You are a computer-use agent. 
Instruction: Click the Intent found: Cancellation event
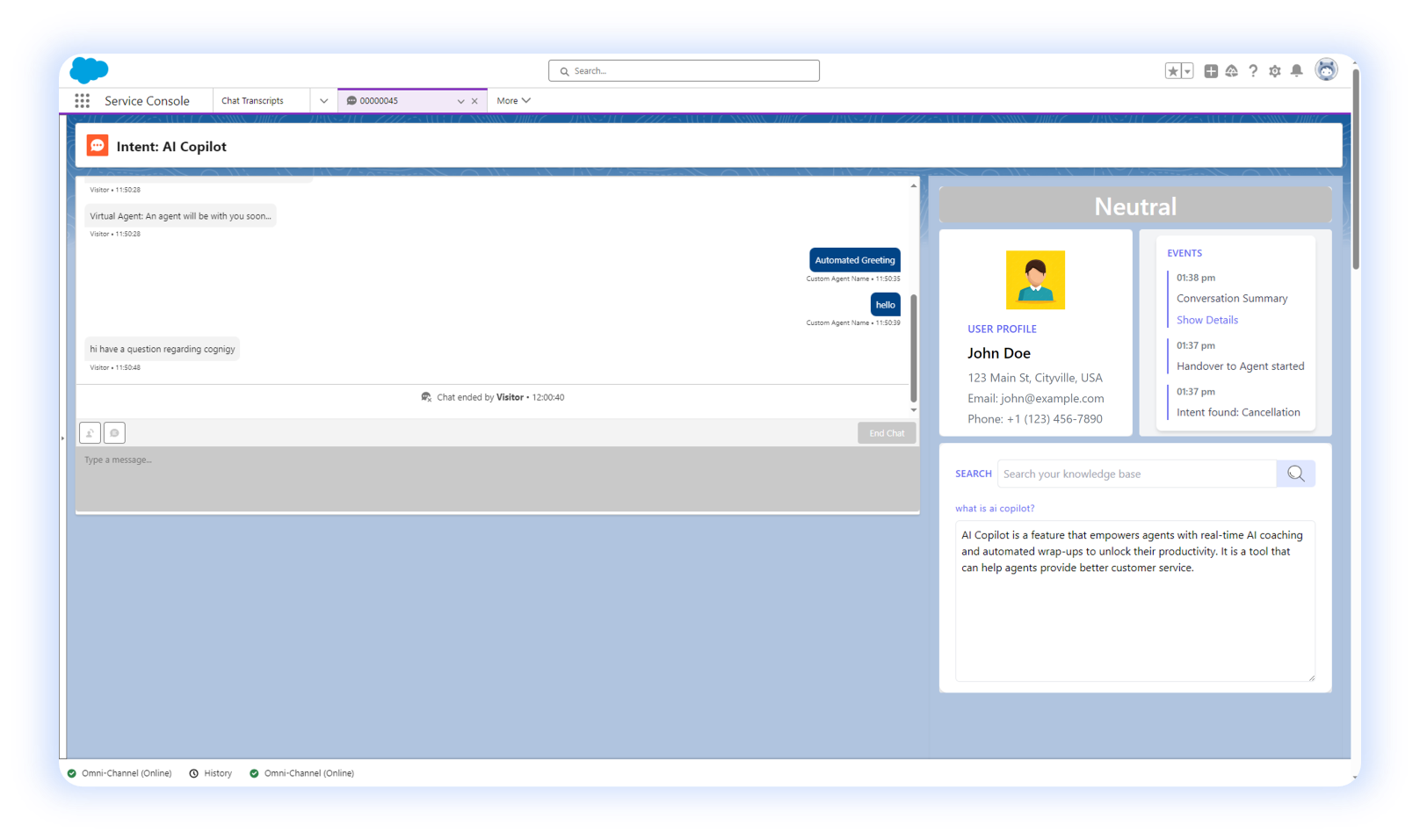coord(1238,412)
